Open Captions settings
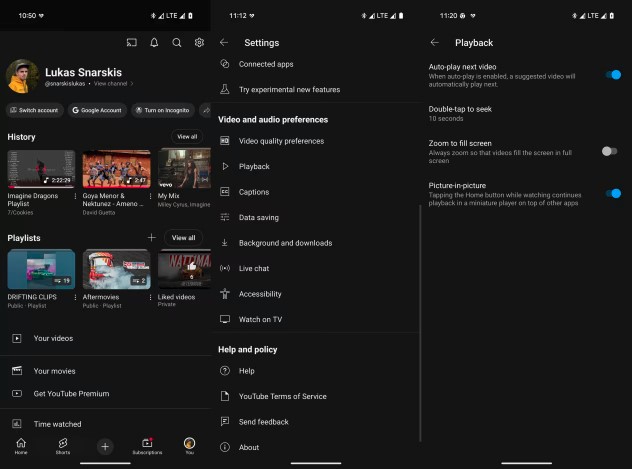 coord(316,192)
